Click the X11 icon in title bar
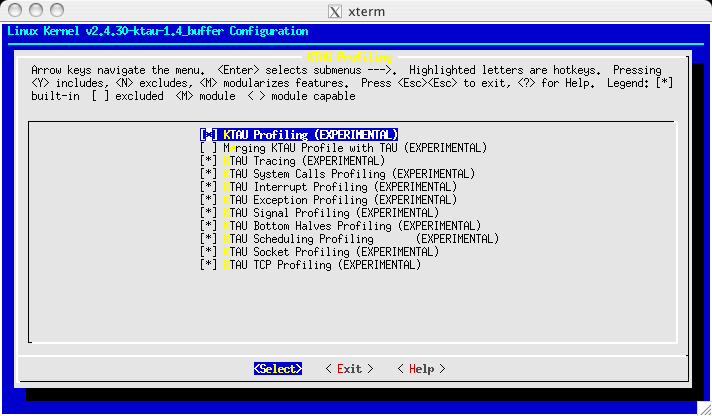This screenshot has width=712, height=416. point(335,11)
